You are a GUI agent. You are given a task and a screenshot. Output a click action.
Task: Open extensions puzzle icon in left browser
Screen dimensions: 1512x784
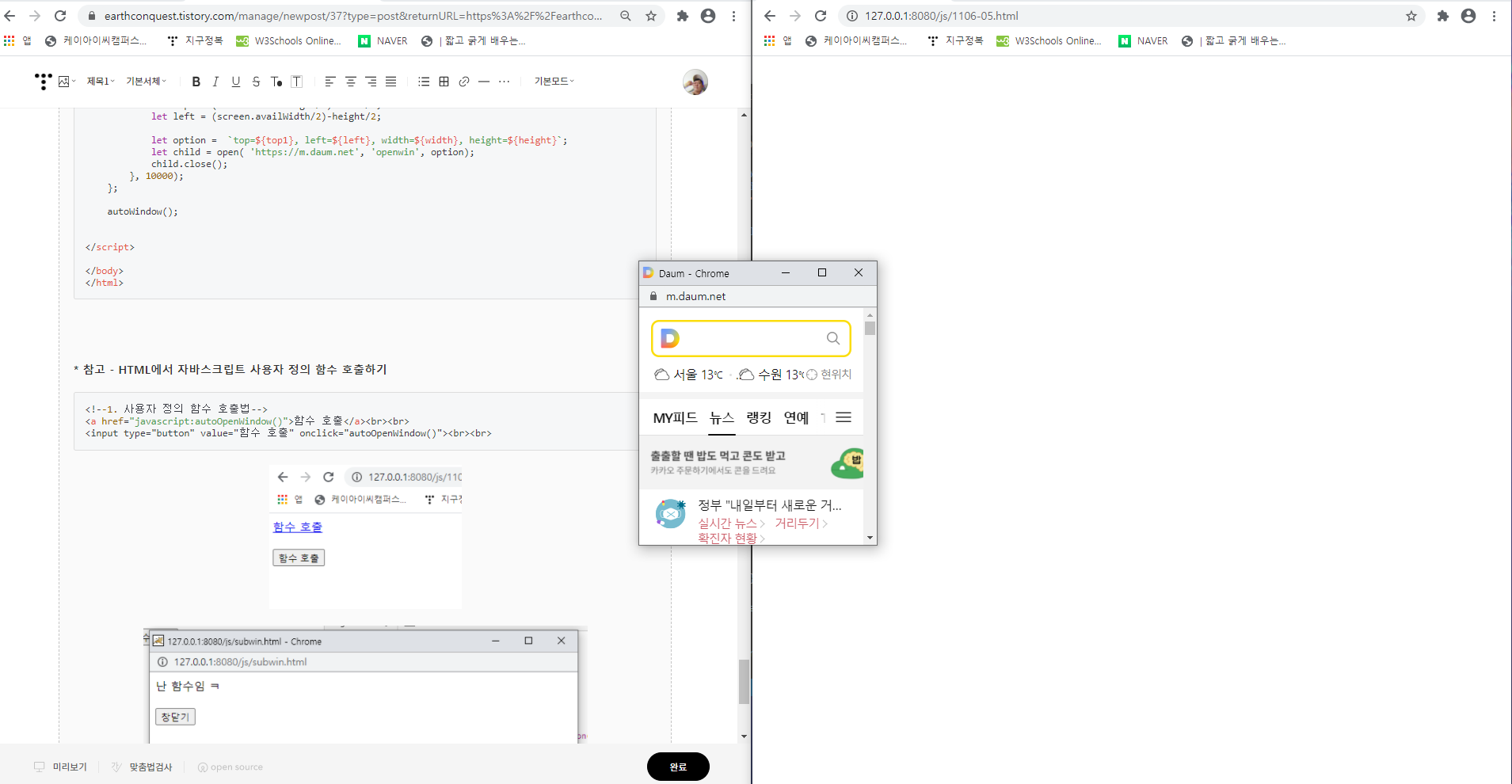683,16
